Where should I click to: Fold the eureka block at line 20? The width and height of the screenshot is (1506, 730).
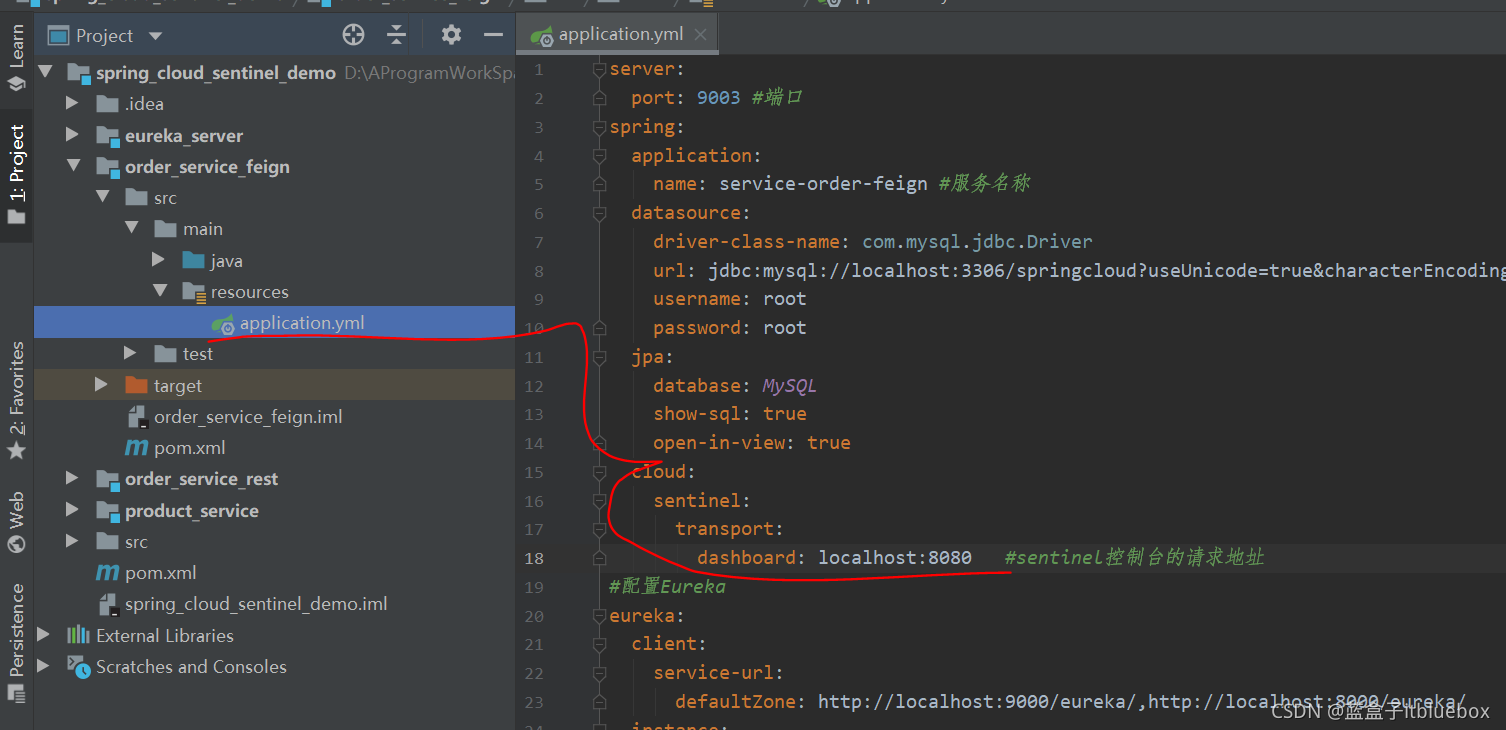[x=599, y=616]
